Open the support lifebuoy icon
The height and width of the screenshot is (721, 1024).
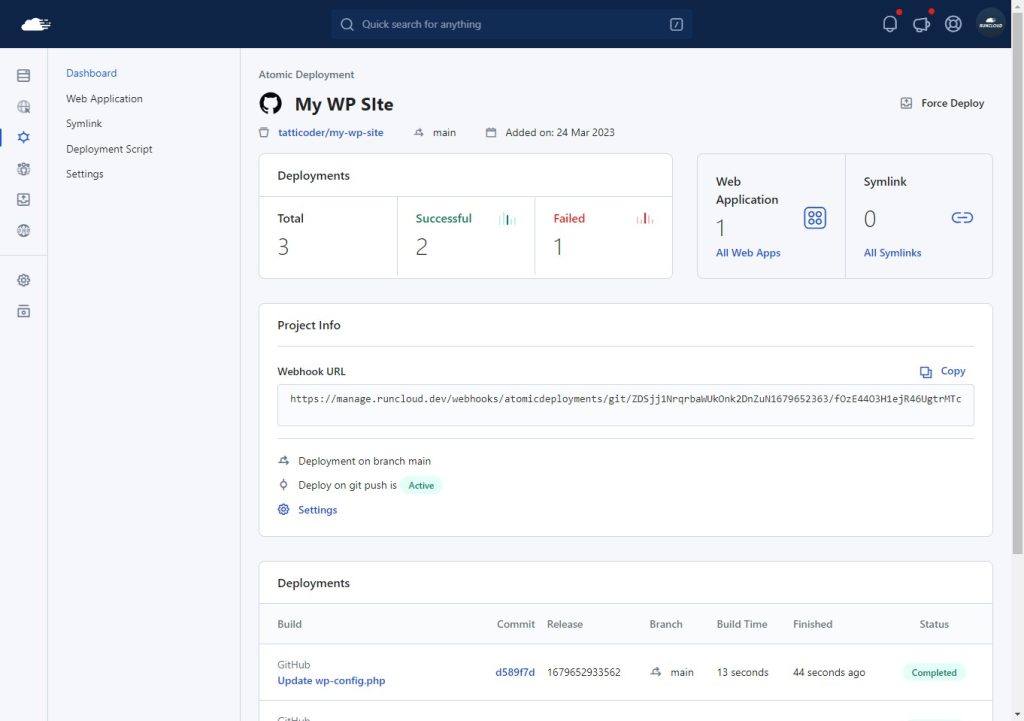tap(953, 24)
